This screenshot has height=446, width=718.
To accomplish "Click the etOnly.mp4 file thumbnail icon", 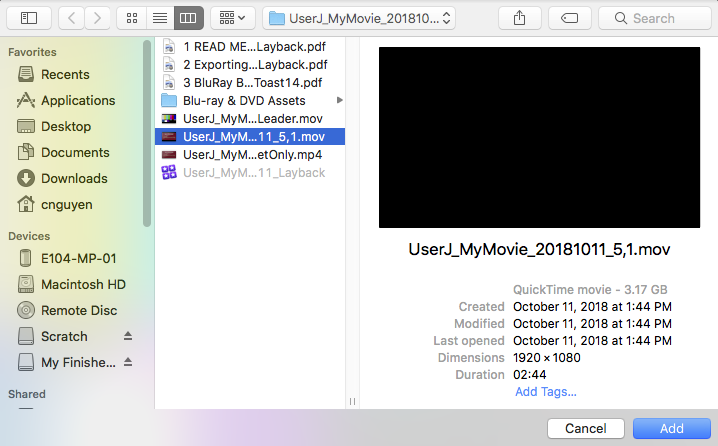I will tap(169, 155).
